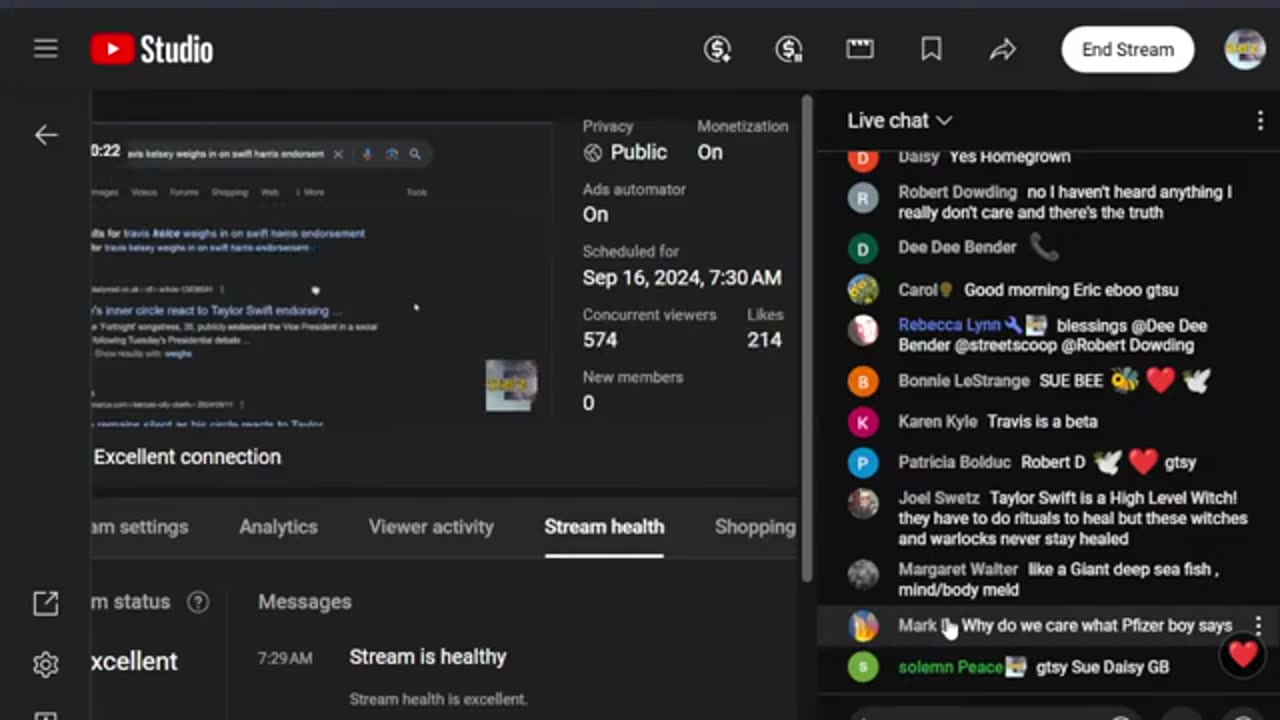Open the second dollar revenue icon
1280x720 pixels.
tap(789, 49)
